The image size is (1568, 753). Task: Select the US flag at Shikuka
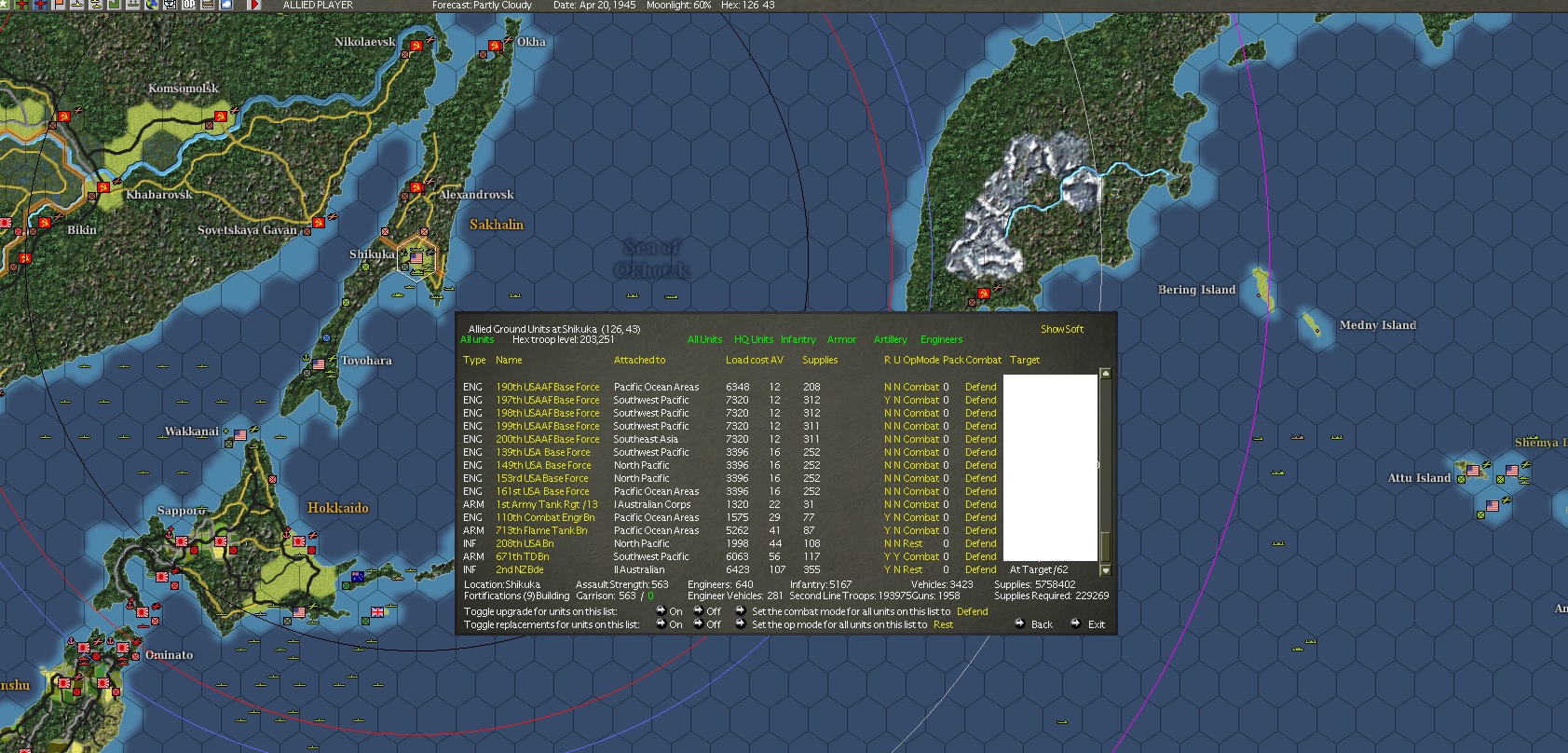pos(416,258)
